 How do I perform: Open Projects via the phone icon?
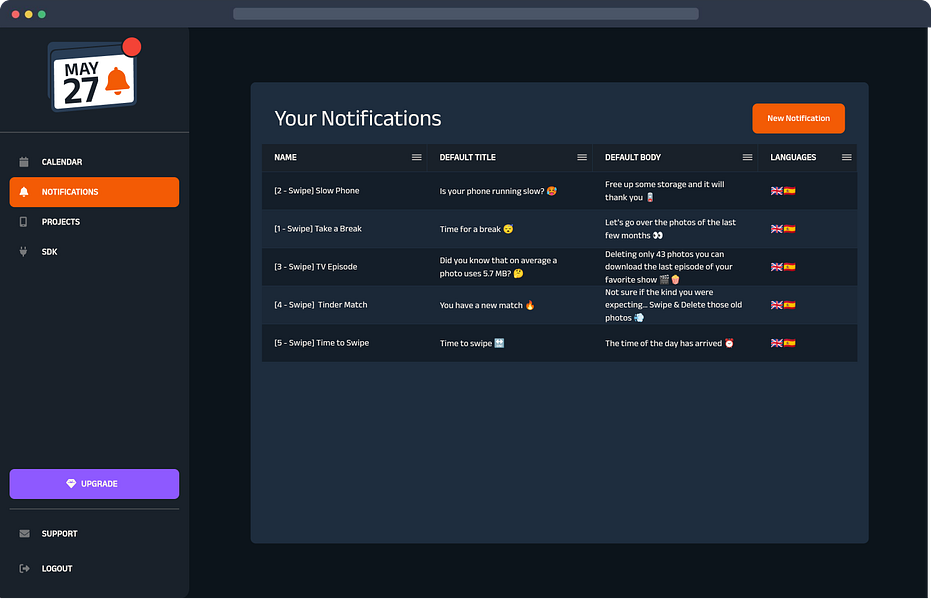[23, 221]
